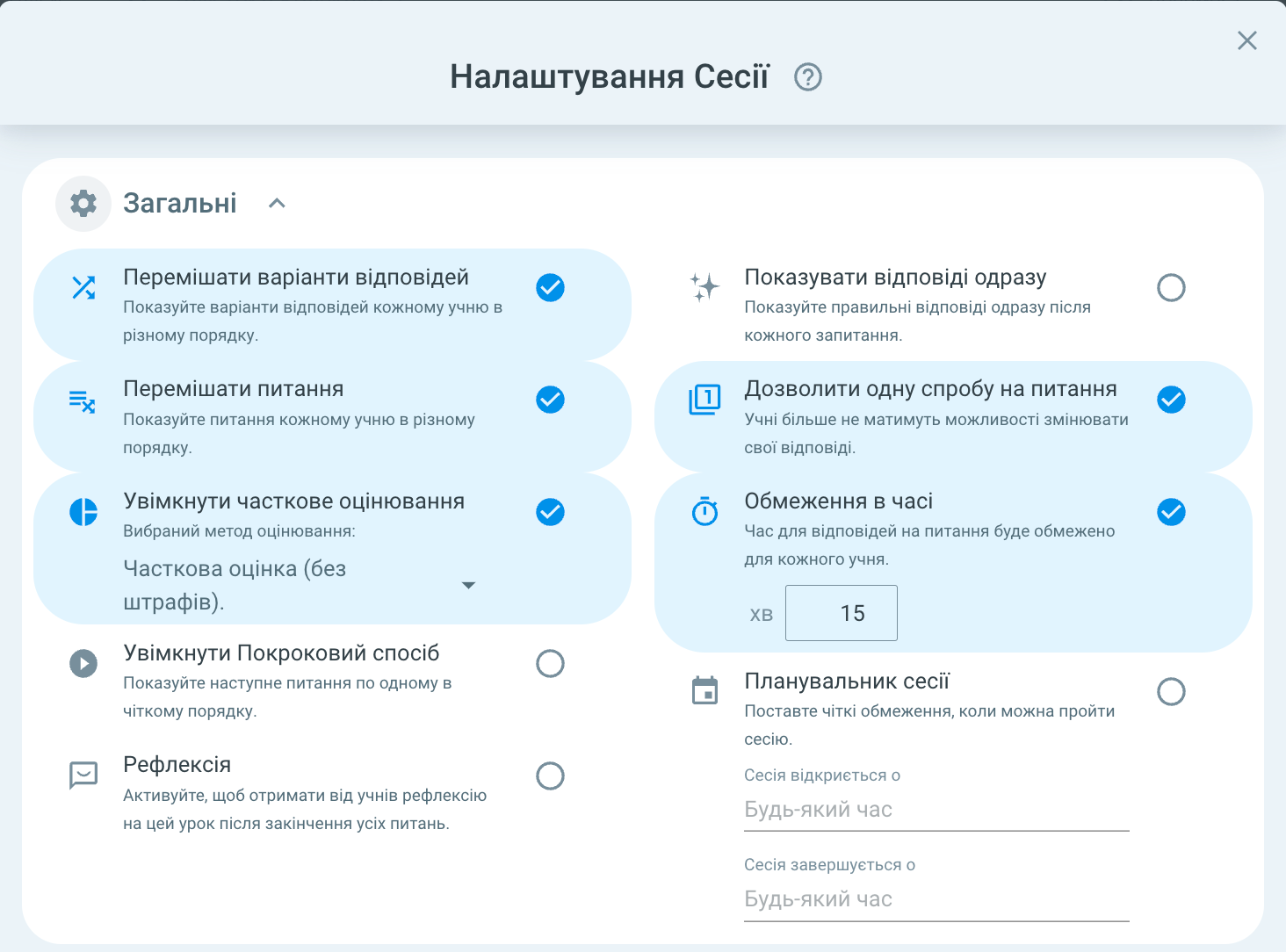
Task: Click the Увімкнути Покроковий спосіб label
Action: point(281,653)
